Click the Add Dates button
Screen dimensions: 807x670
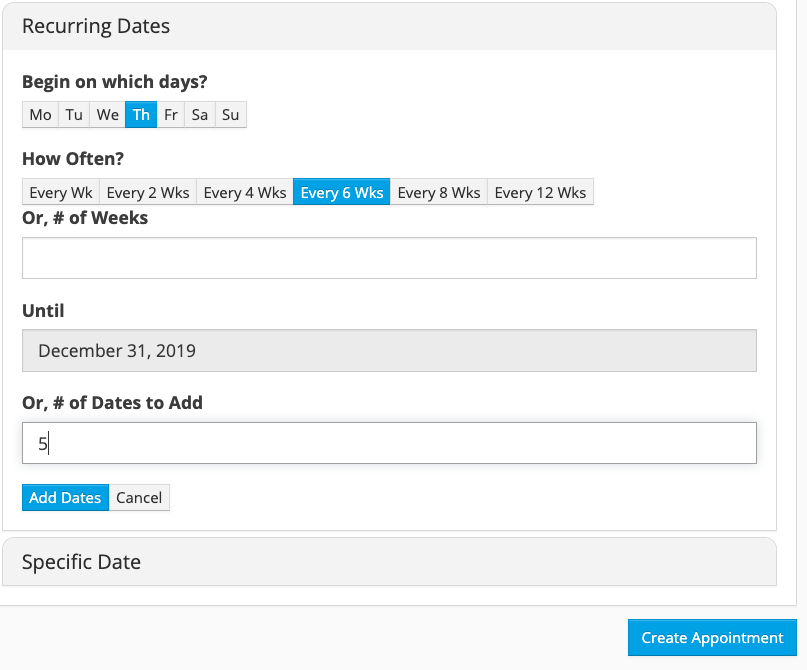pyautogui.click(x=65, y=498)
